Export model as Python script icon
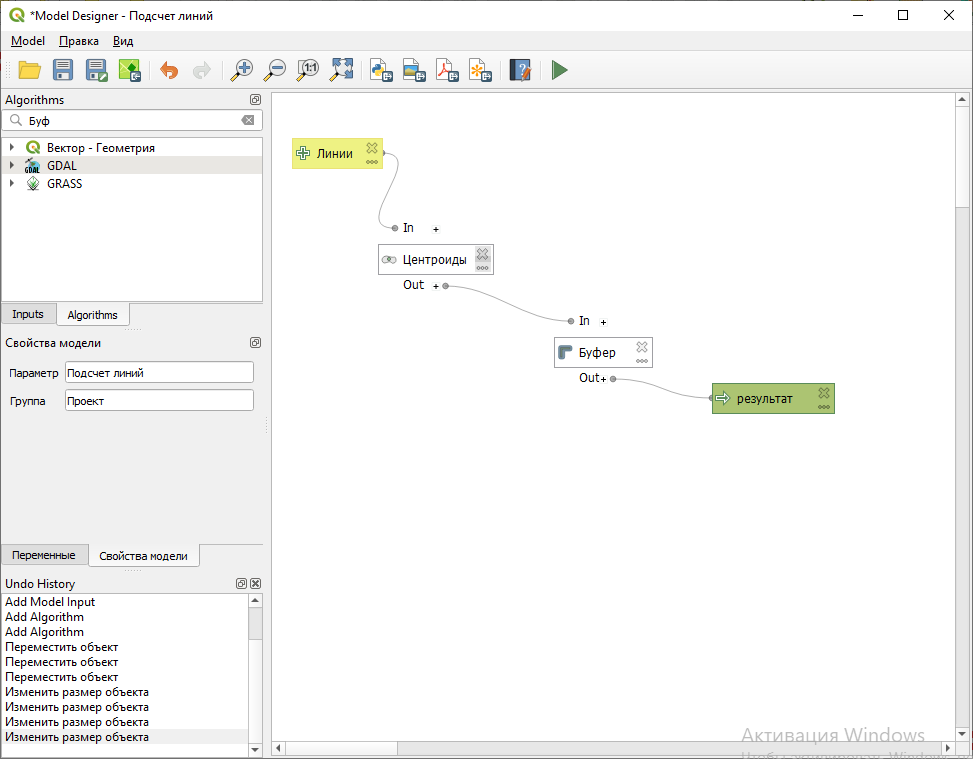This screenshot has height=759, width=973. pyautogui.click(x=381, y=70)
